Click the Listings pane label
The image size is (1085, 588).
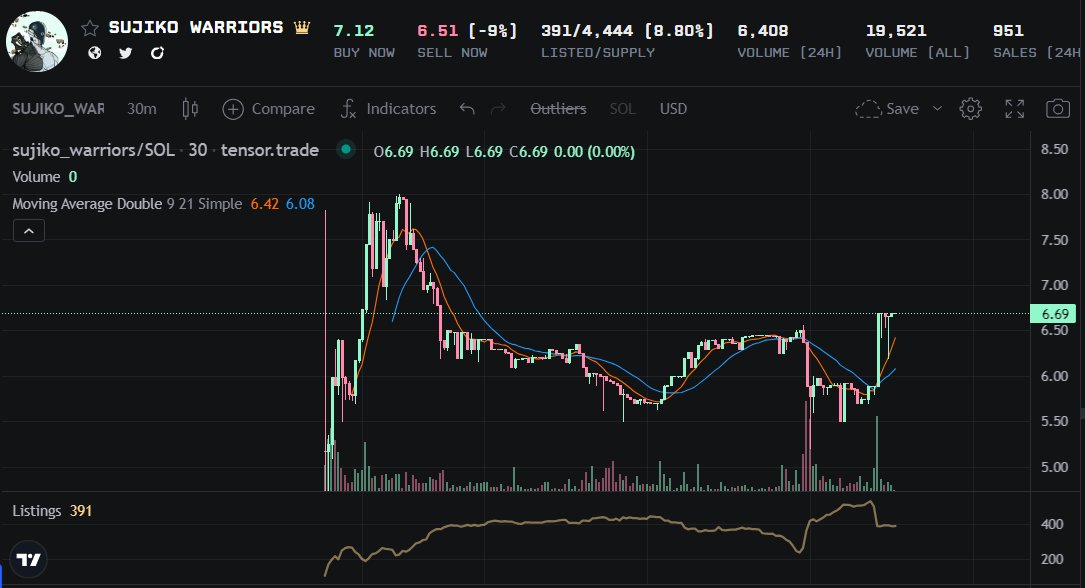pos(37,511)
